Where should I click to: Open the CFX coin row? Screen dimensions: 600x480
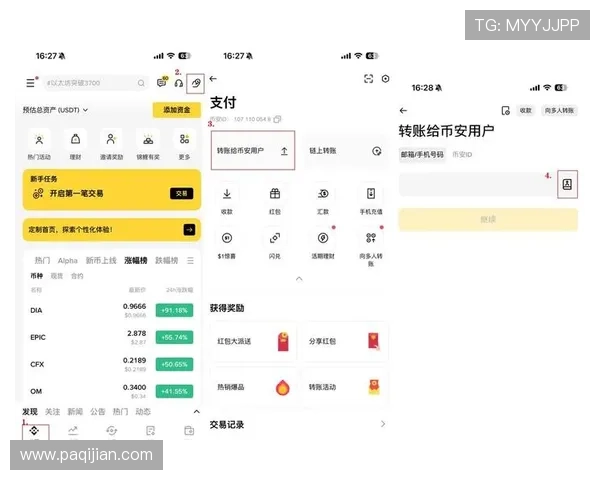(112, 364)
